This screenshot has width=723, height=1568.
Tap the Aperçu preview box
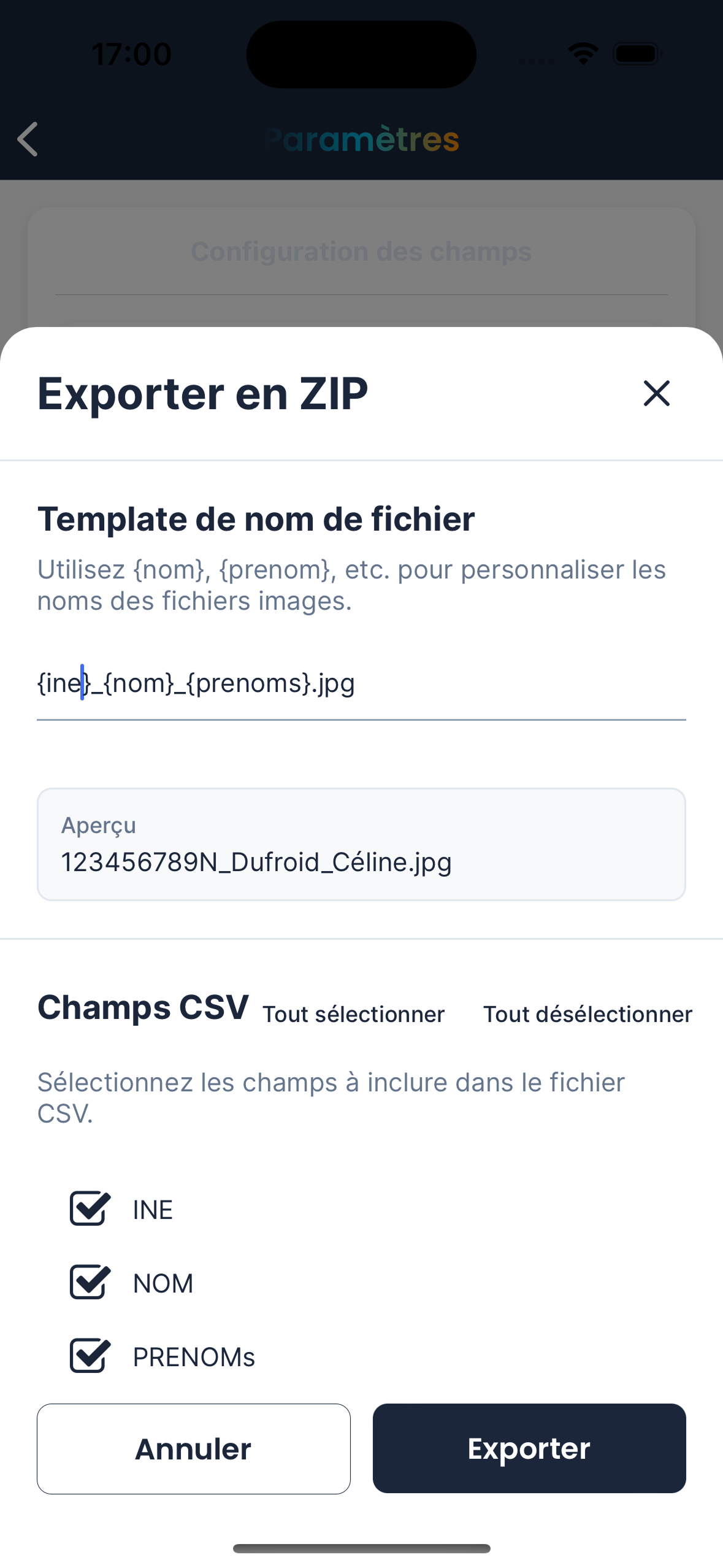click(361, 844)
